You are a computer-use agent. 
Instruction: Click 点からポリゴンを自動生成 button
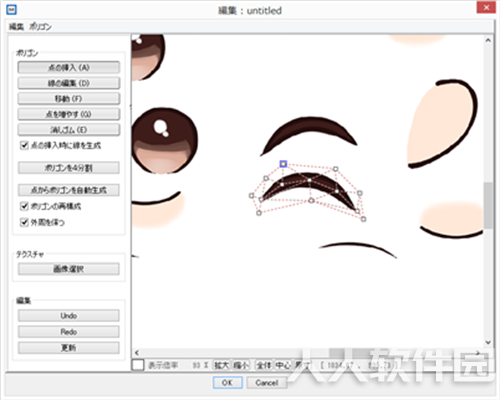[x=69, y=190]
